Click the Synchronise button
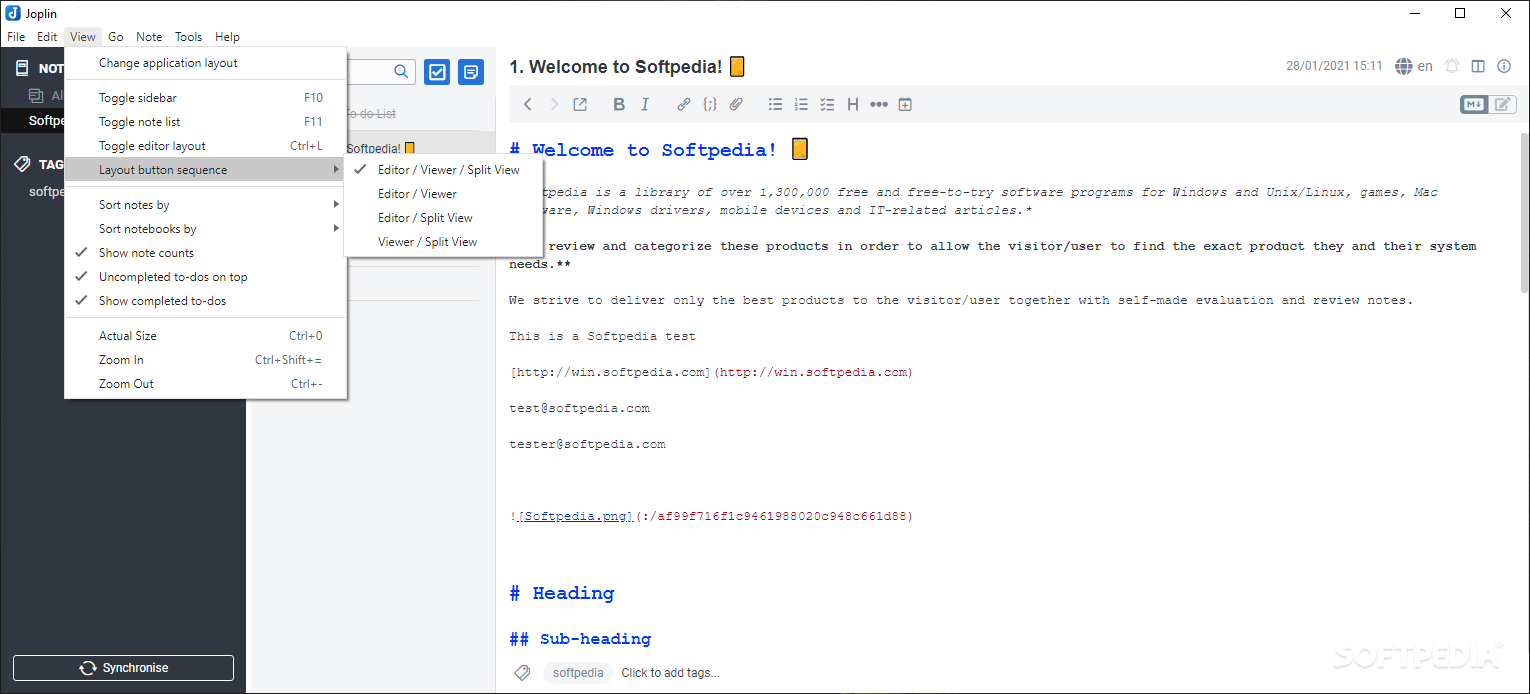This screenshot has height=694, width=1530. coord(123,668)
